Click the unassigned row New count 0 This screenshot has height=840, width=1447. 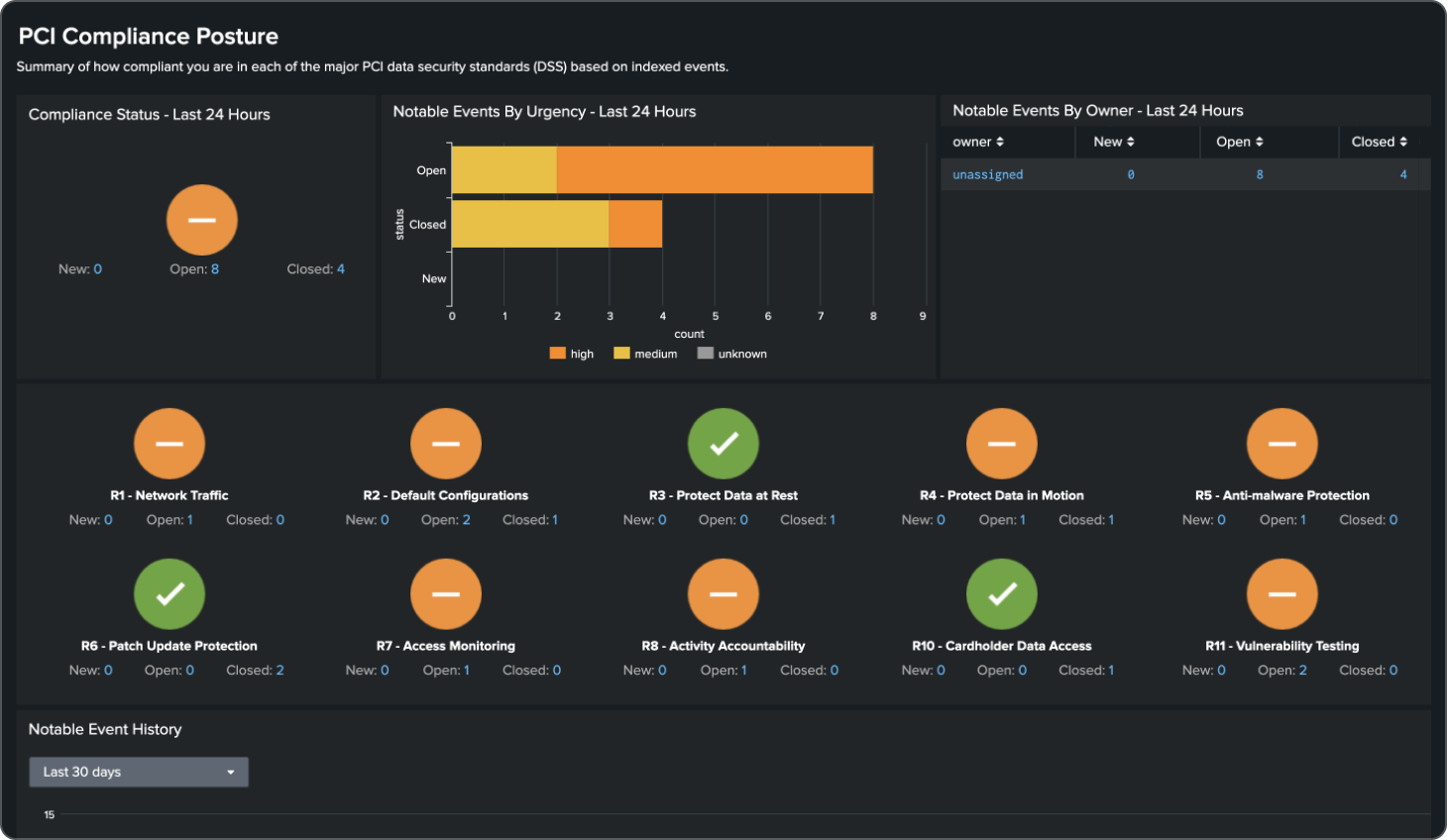coord(1131,174)
